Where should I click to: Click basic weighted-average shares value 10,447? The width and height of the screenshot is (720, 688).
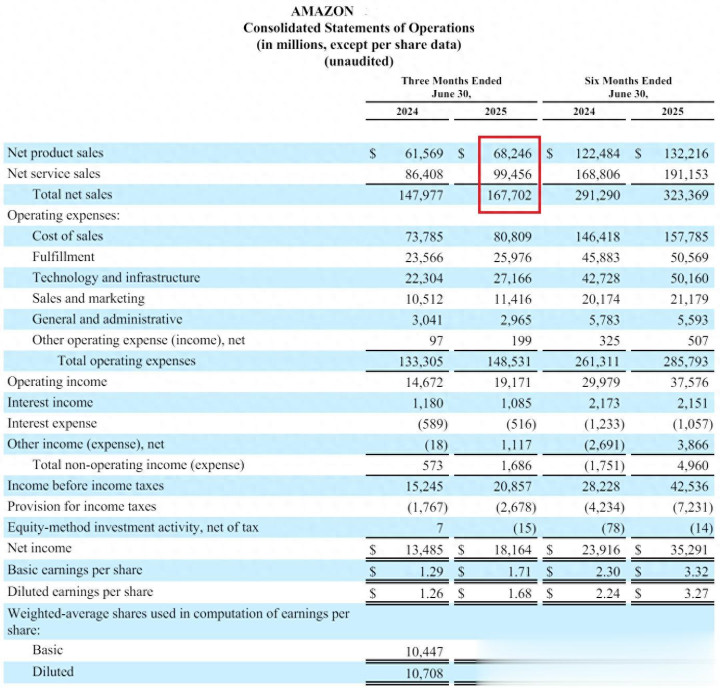tap(424, 652)
